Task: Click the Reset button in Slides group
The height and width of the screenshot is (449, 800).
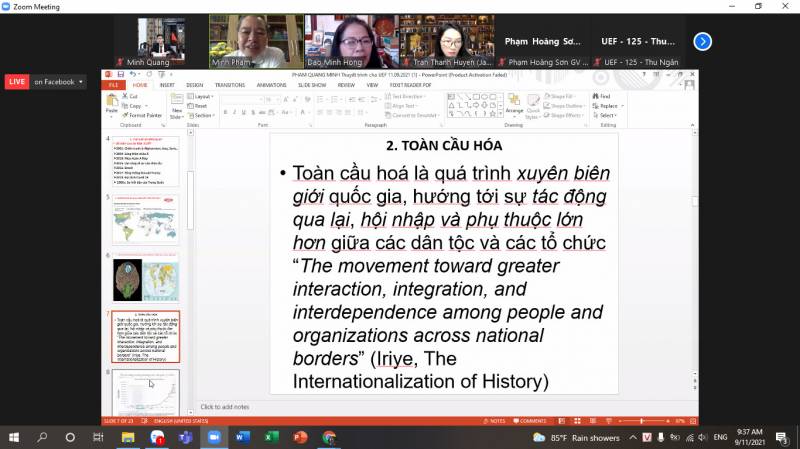Action: tap(201, 105)
